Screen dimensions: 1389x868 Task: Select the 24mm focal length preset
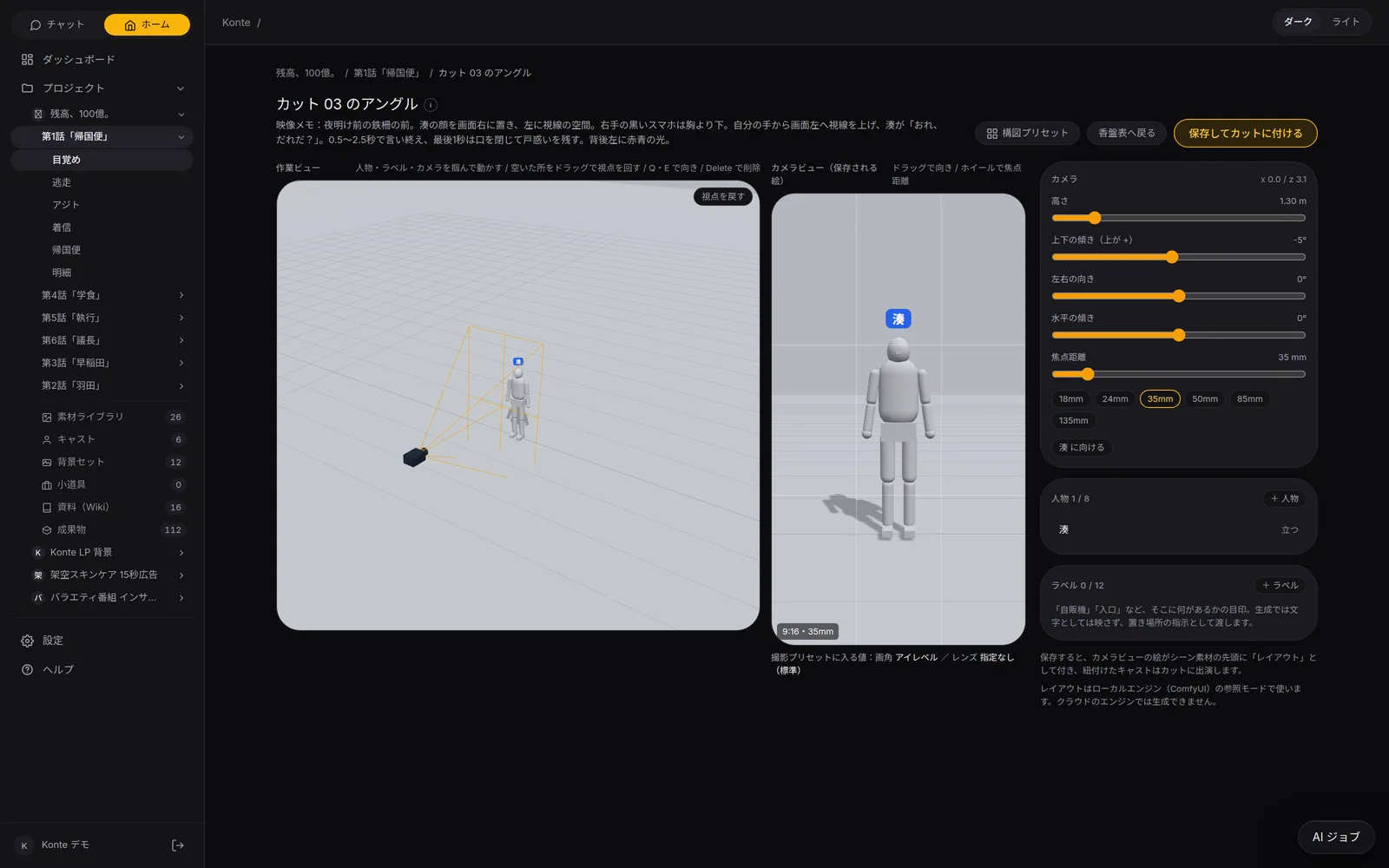pos(1115,398)
